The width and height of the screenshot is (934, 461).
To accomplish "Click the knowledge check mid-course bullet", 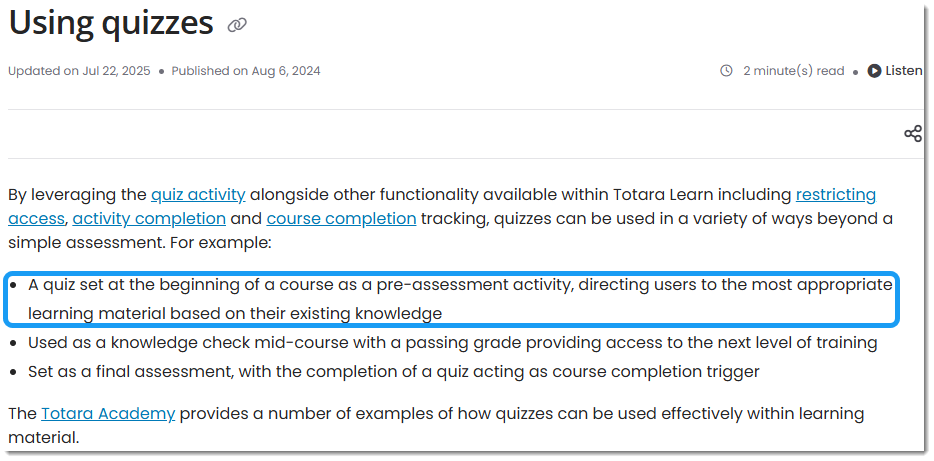I will [x=452, y=343].
